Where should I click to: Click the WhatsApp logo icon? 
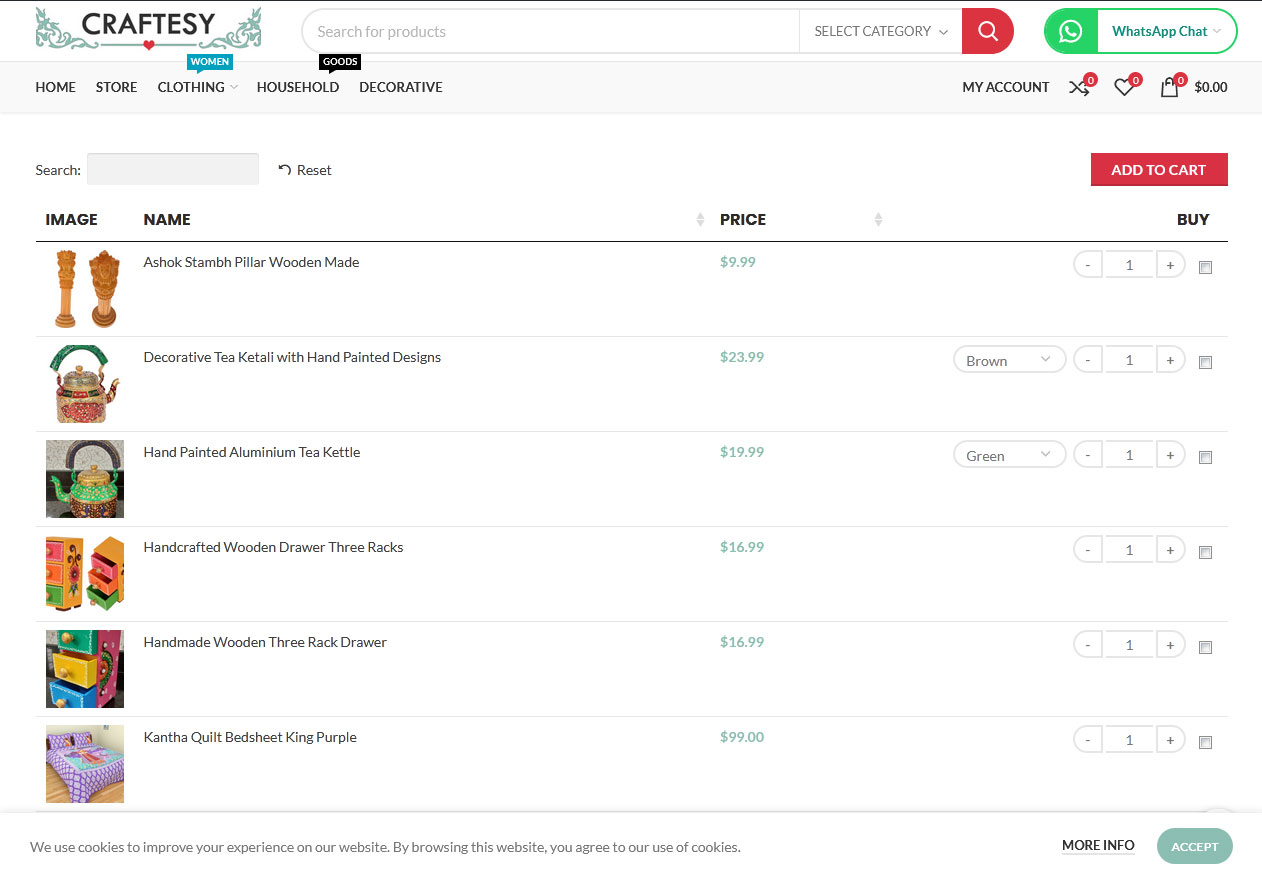1071,31
